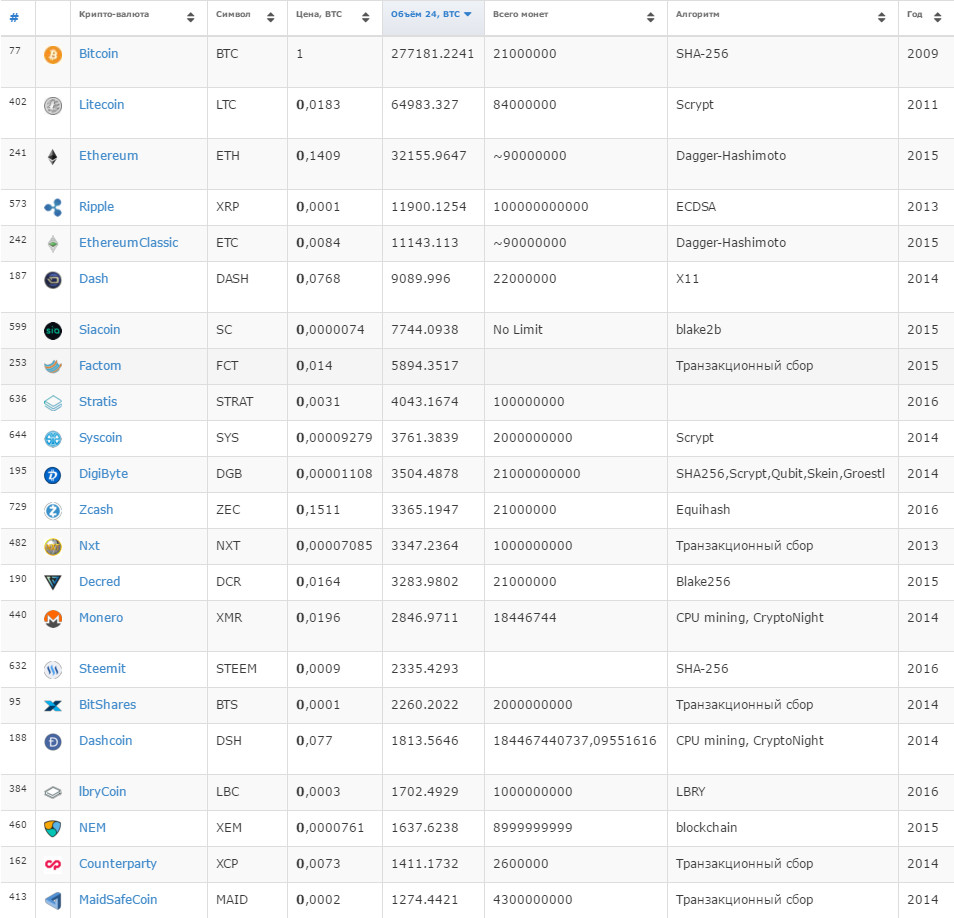Screen dimensions: 954x918
Task: Open the Nxt link
Action: (89, 546)
